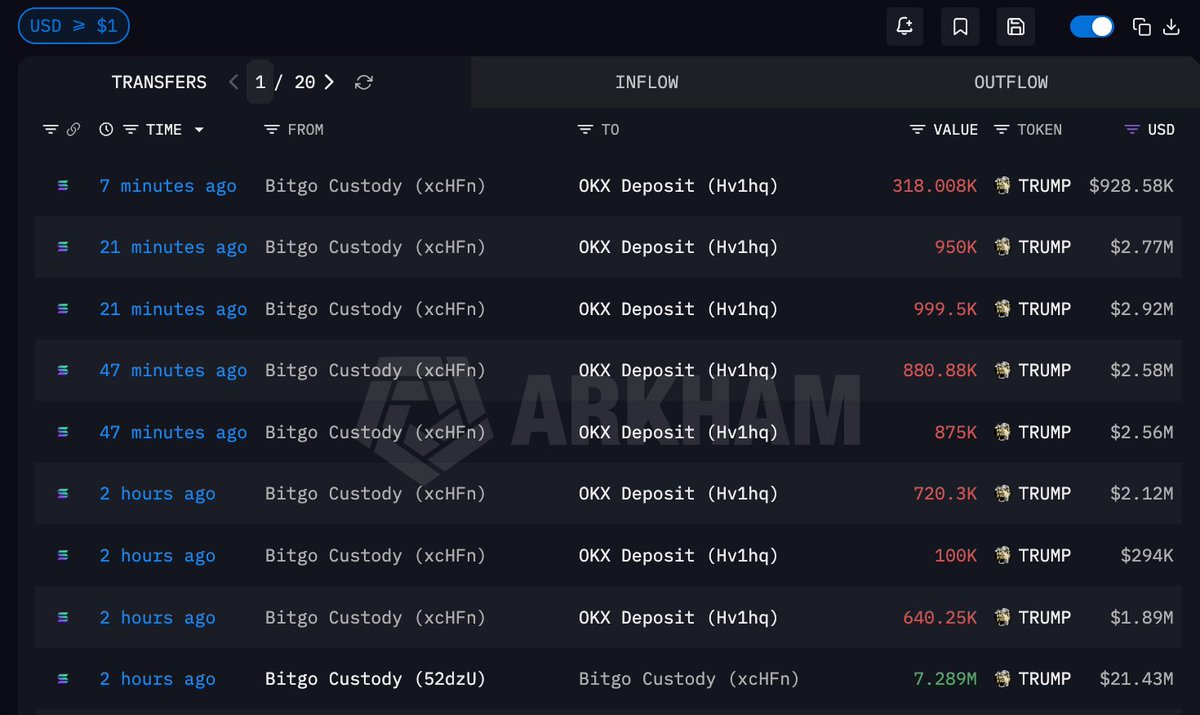Click the clock icon in TIME header
Viewport: 1200px width, 715px height.
107,130
